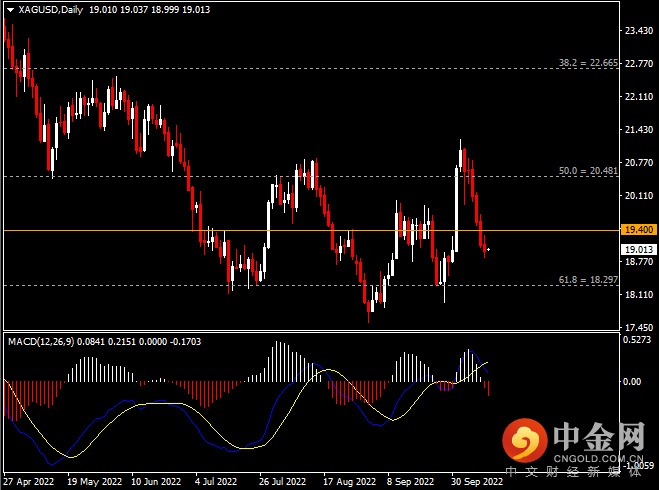This screenshot has width=659, height=490.
Task: Click the MACD scale value 0.5273
Action: 637,340
